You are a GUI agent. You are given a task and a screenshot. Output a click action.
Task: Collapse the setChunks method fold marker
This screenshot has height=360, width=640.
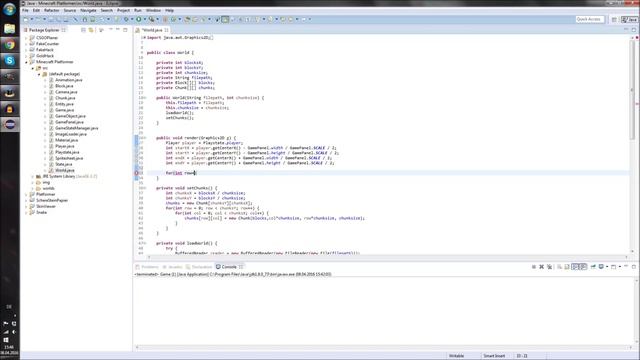[x=144, y=188]
